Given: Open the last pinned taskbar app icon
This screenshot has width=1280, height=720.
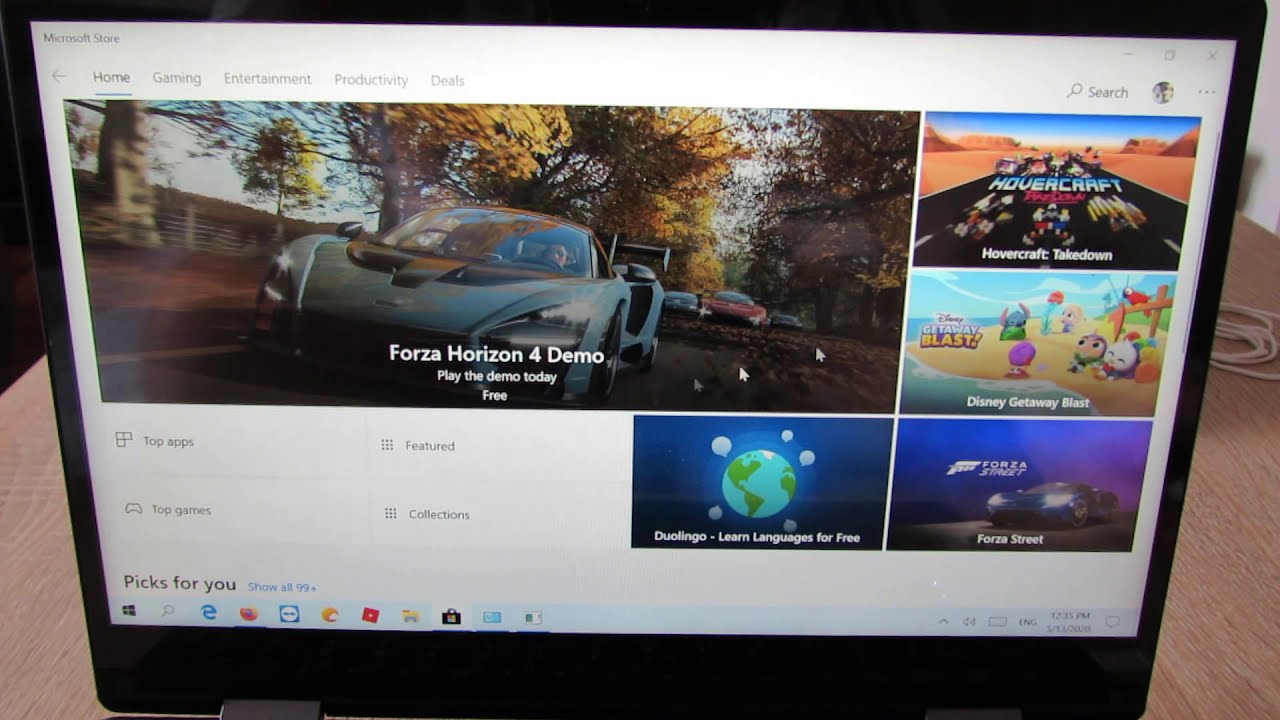Looking at the screenshot, I should (x=533, y=618).
